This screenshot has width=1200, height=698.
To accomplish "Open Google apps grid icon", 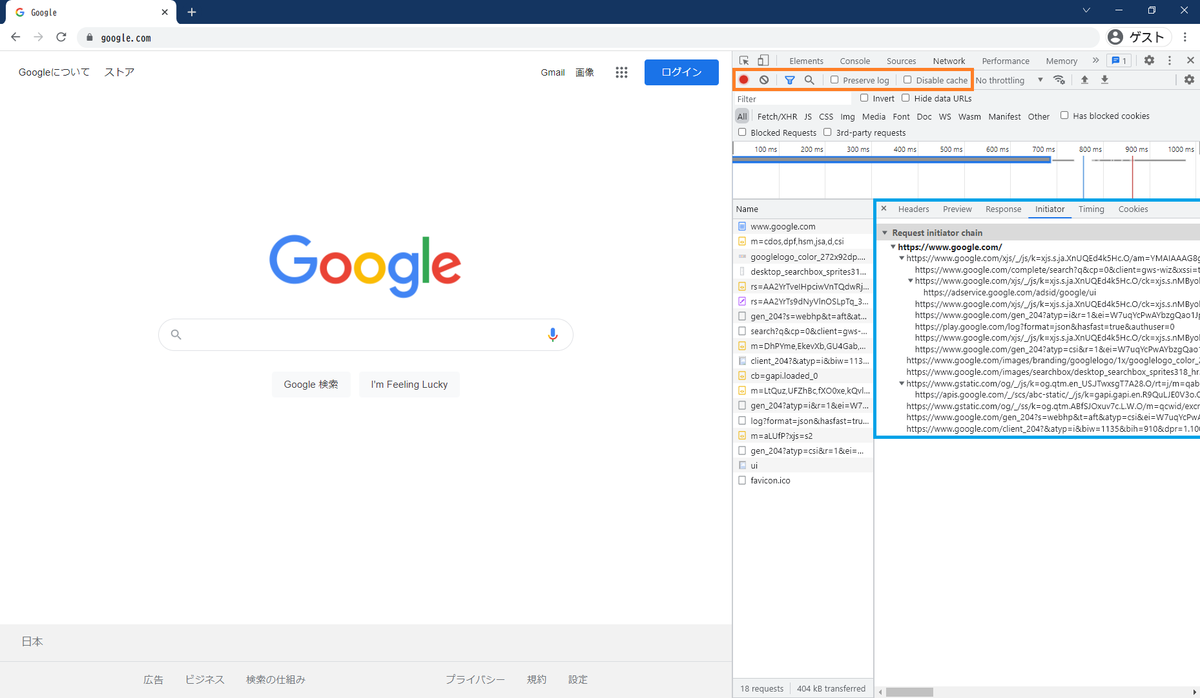I will (x=621, y=72).
